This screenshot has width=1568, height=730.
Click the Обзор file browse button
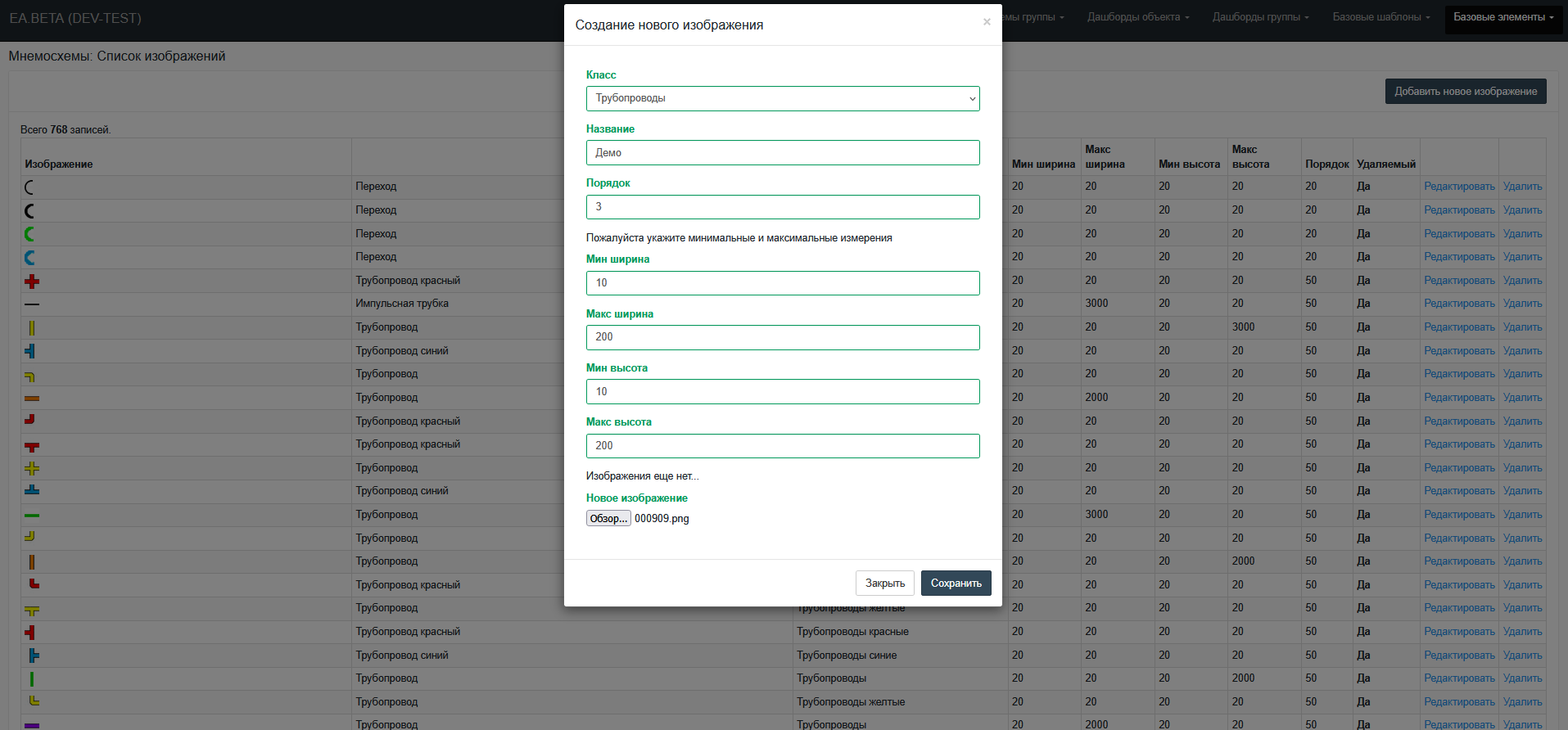608,518
